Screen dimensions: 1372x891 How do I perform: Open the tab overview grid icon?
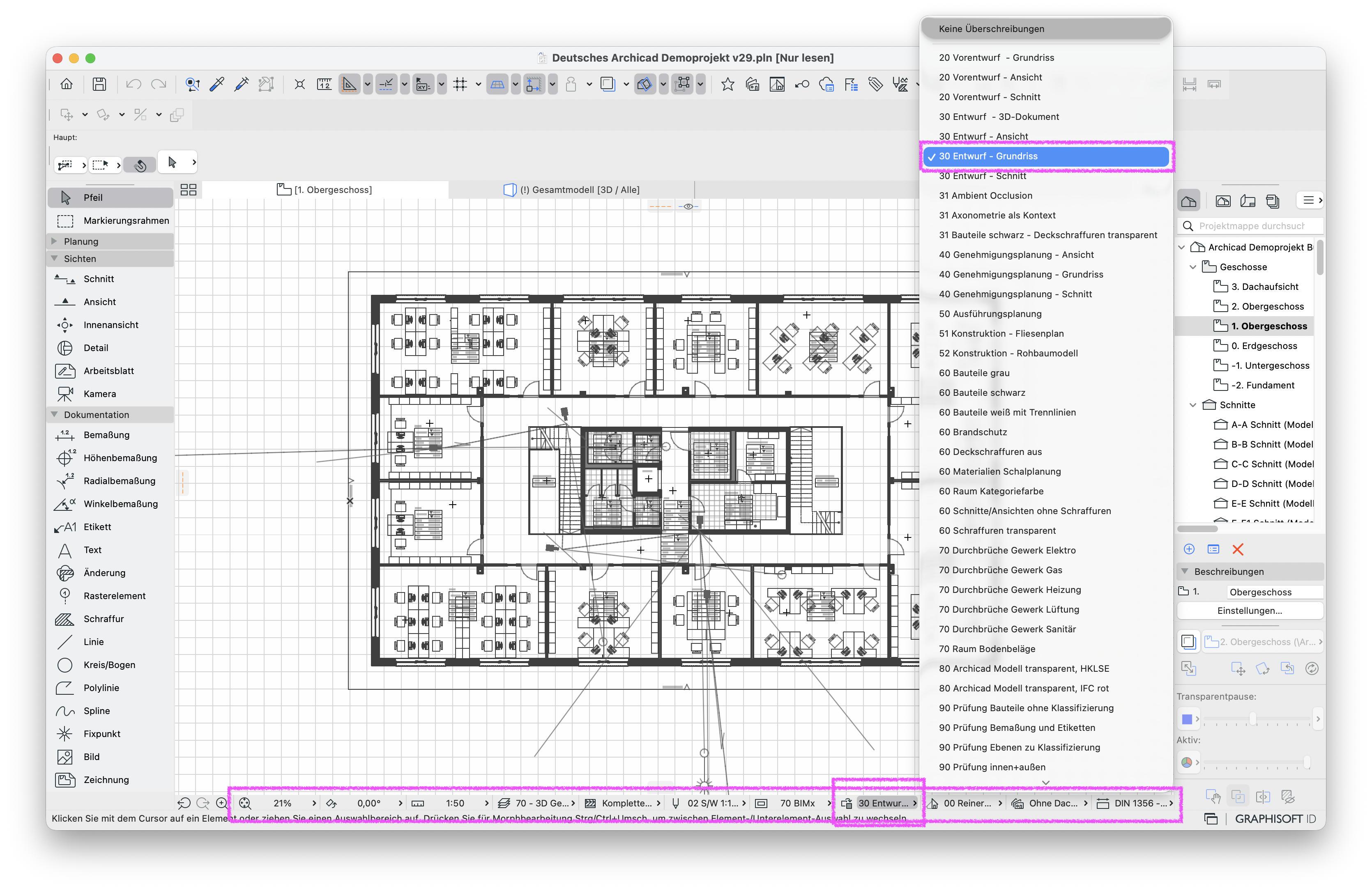pos(189,190)
